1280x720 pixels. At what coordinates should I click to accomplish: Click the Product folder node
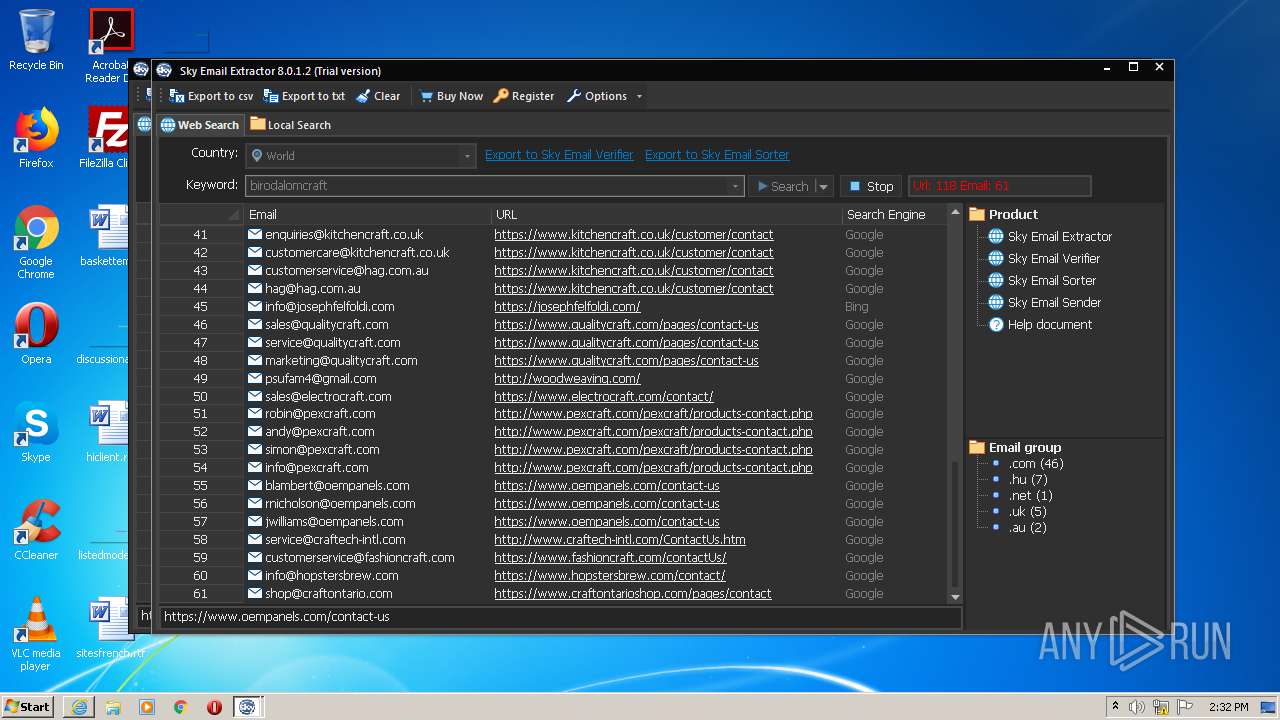coord(1004,214)
